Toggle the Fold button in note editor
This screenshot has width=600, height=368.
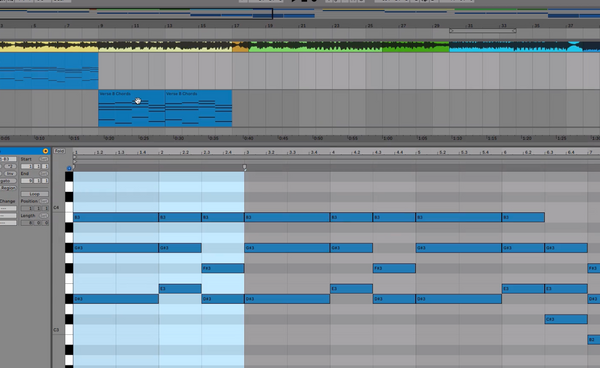pos(59,151)
